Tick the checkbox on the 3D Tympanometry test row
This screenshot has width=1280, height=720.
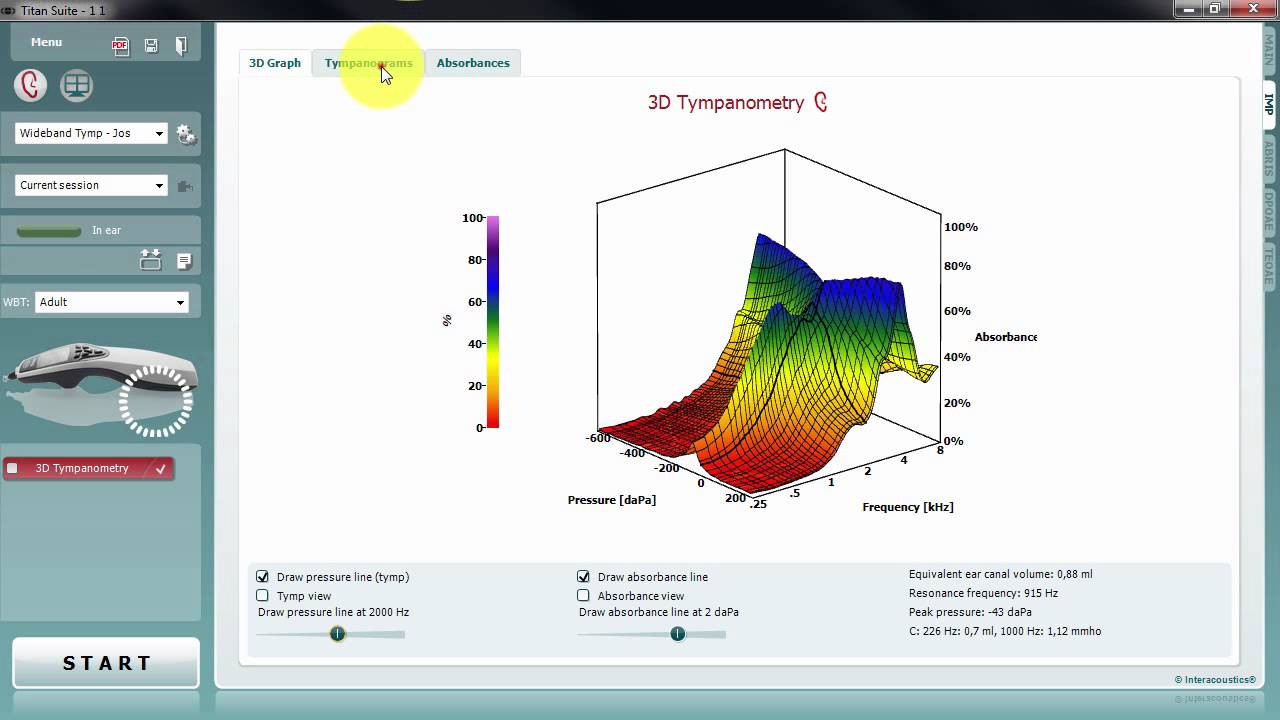[12, 468]
